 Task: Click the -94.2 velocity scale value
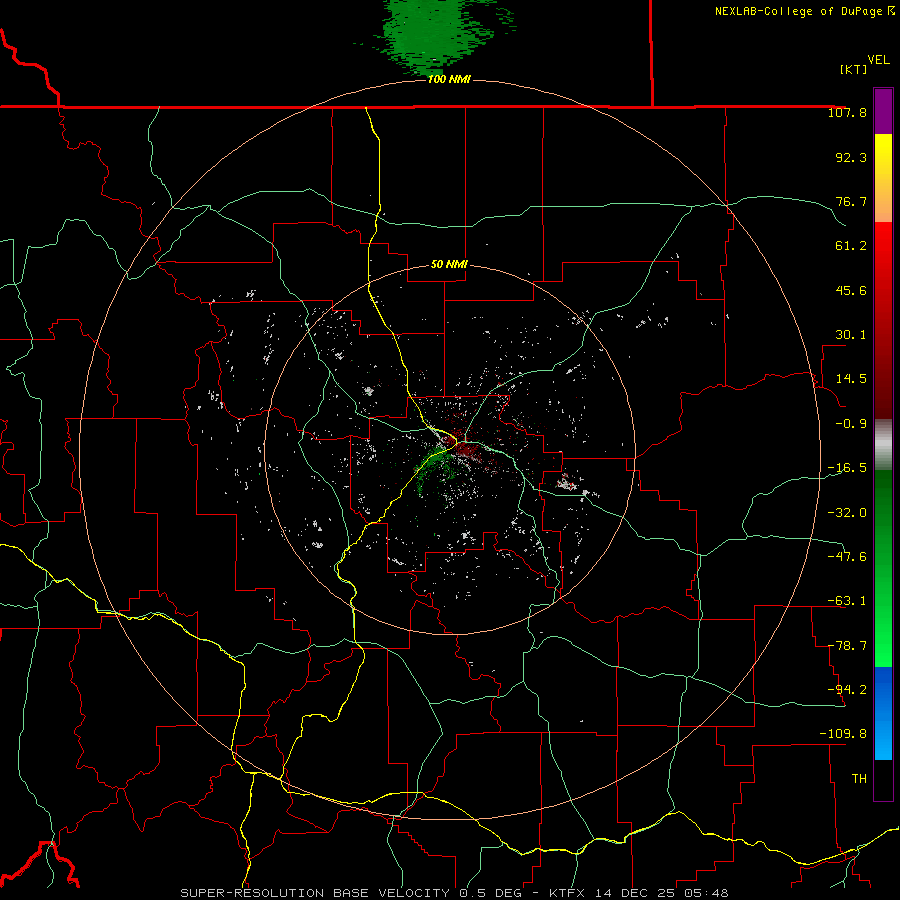coord(847,689)
